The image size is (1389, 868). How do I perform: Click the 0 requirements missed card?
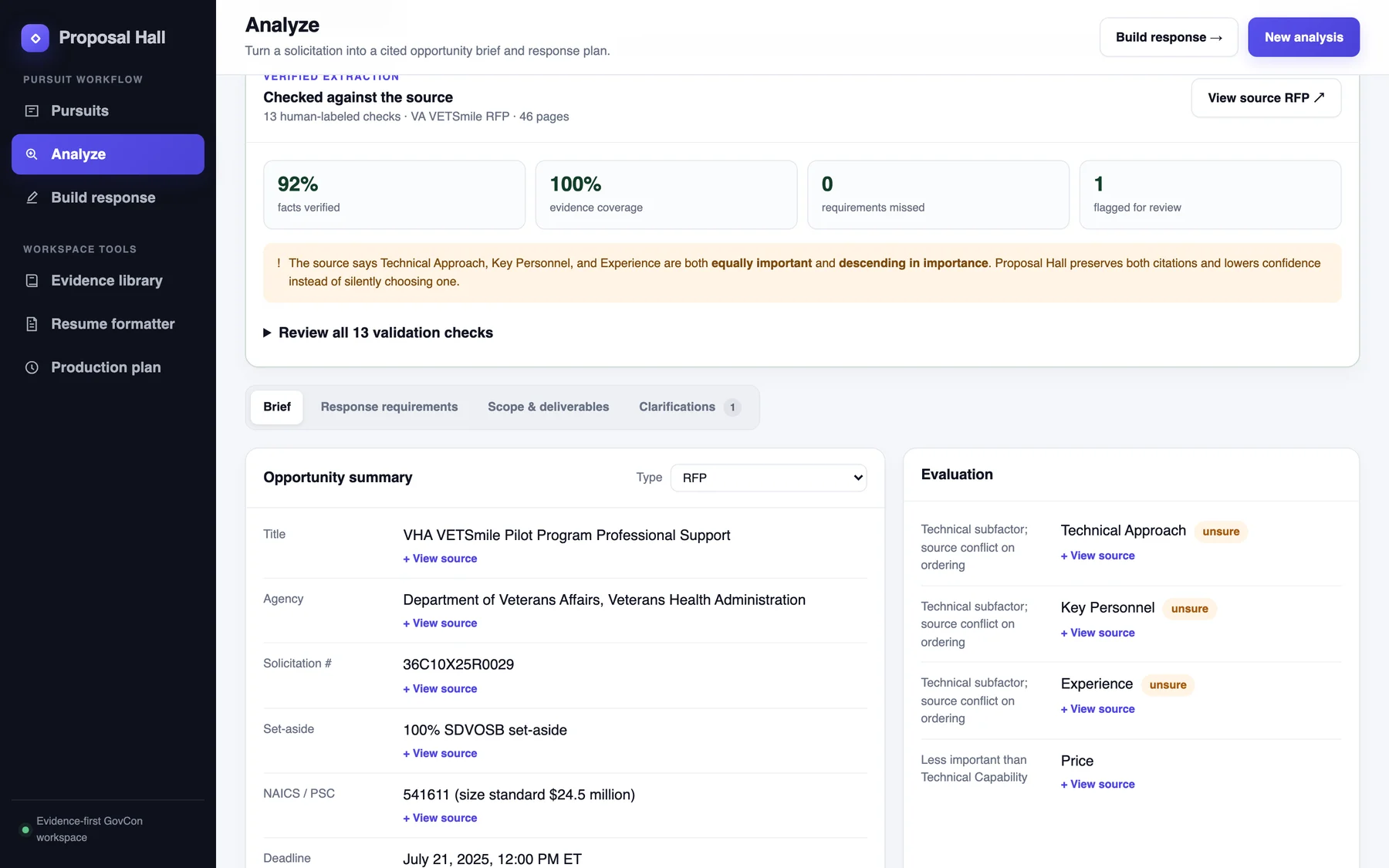coord(938,194)
